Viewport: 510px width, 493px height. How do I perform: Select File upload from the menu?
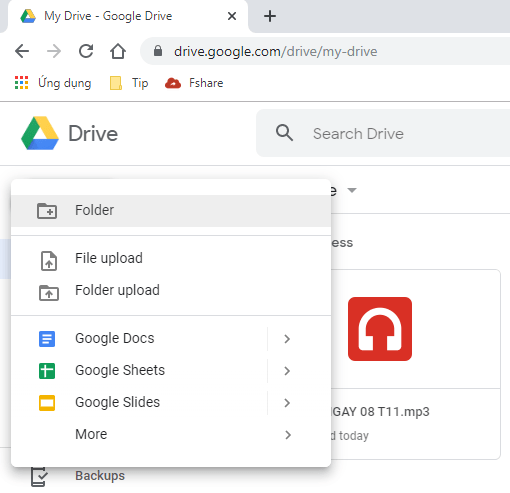(x=171, y=259)
